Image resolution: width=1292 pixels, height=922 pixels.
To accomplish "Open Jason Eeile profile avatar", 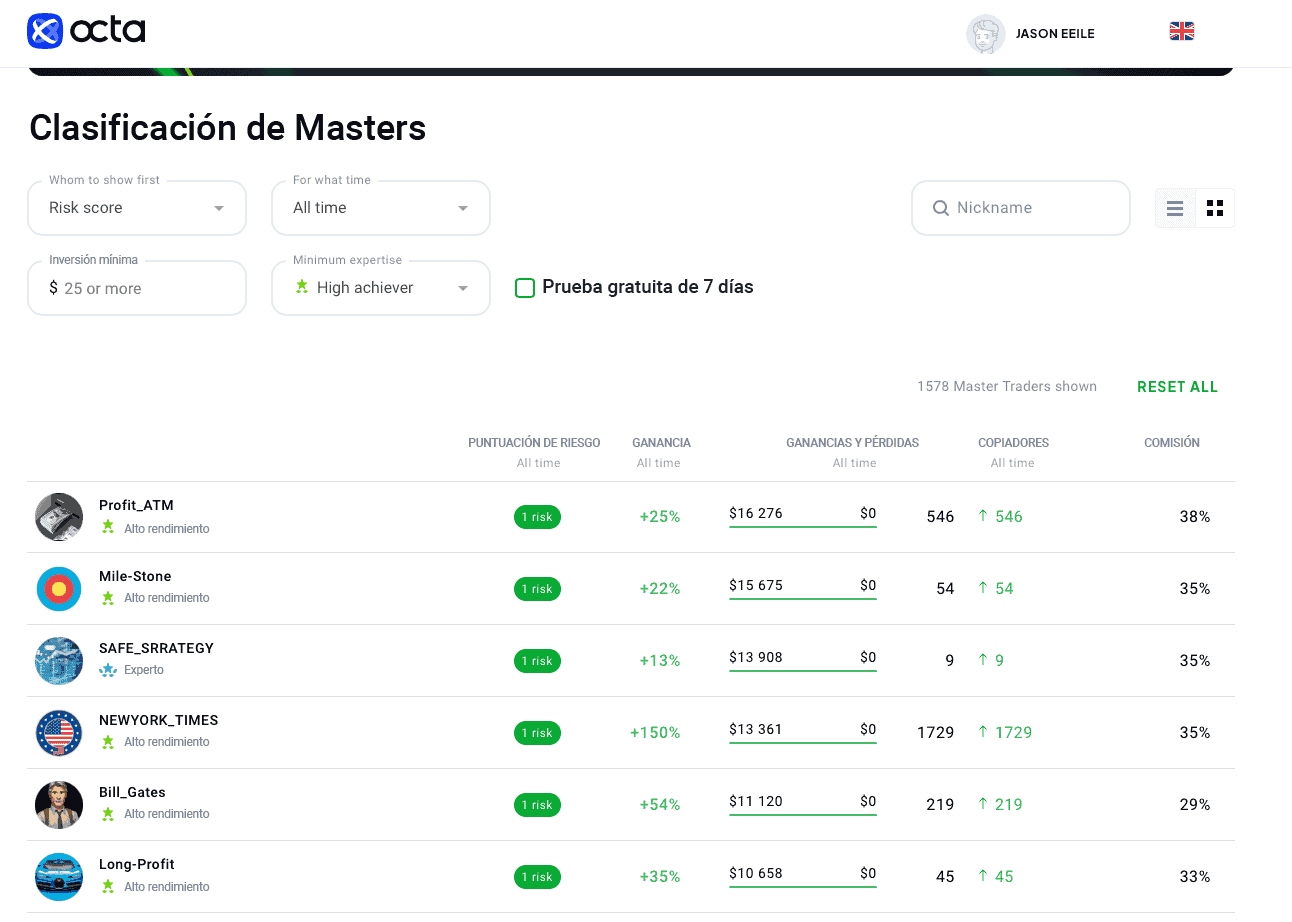I will click(x=985, y=34).
